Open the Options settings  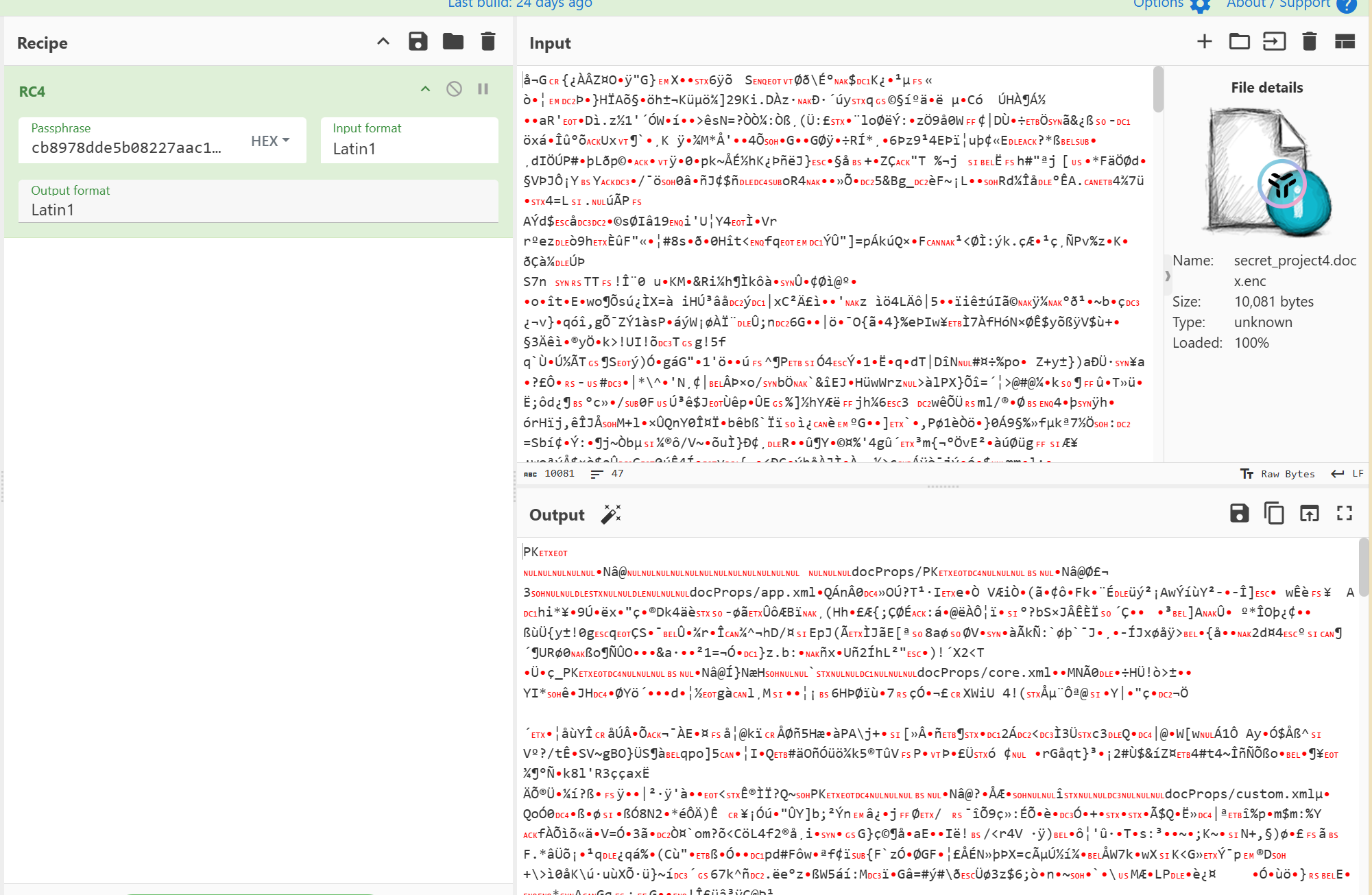coord(1172,5)
